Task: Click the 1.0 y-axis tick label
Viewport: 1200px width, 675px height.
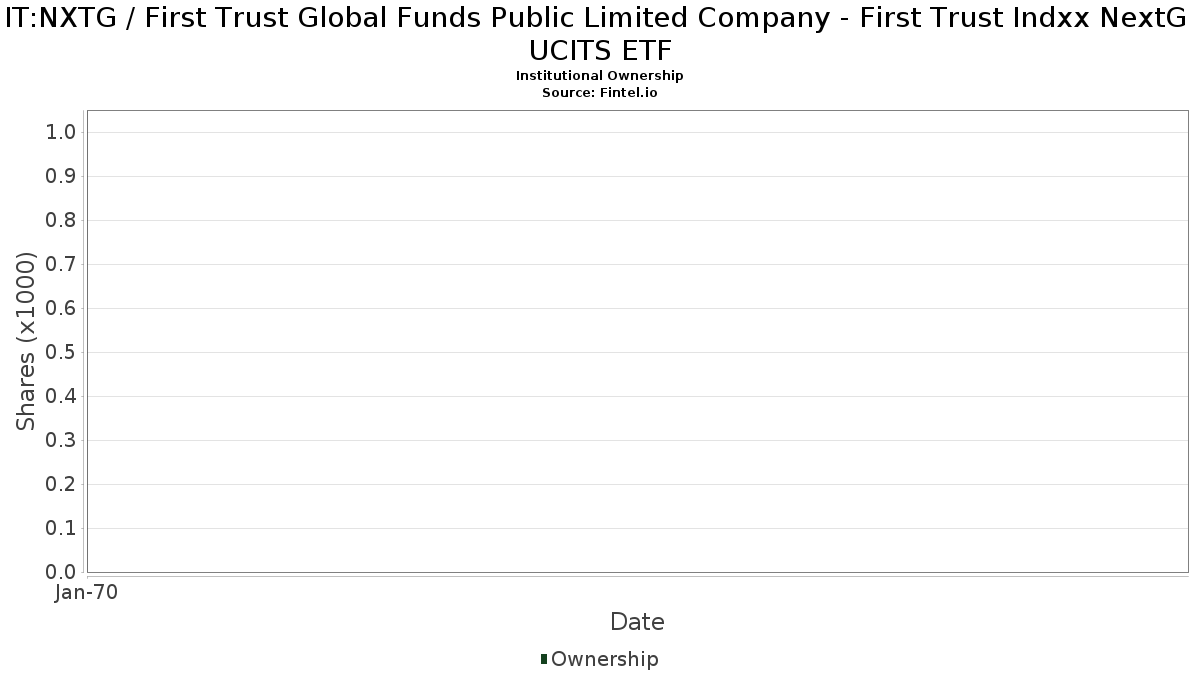Action: (x=61, y=133)
